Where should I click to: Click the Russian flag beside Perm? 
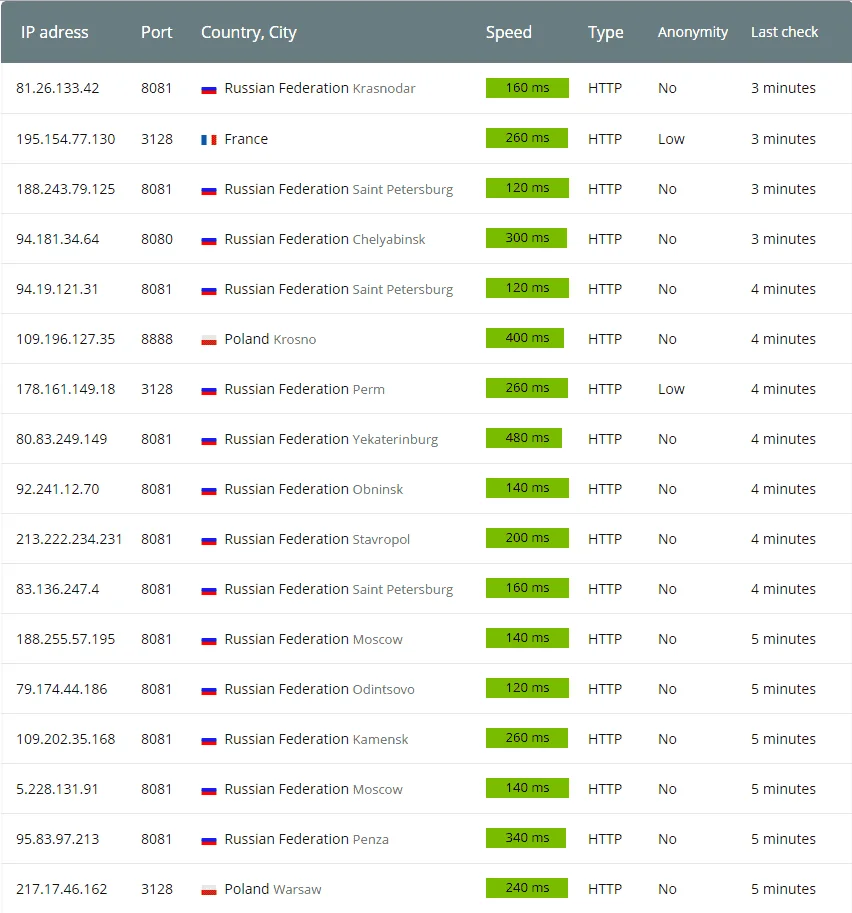point(208,390)
